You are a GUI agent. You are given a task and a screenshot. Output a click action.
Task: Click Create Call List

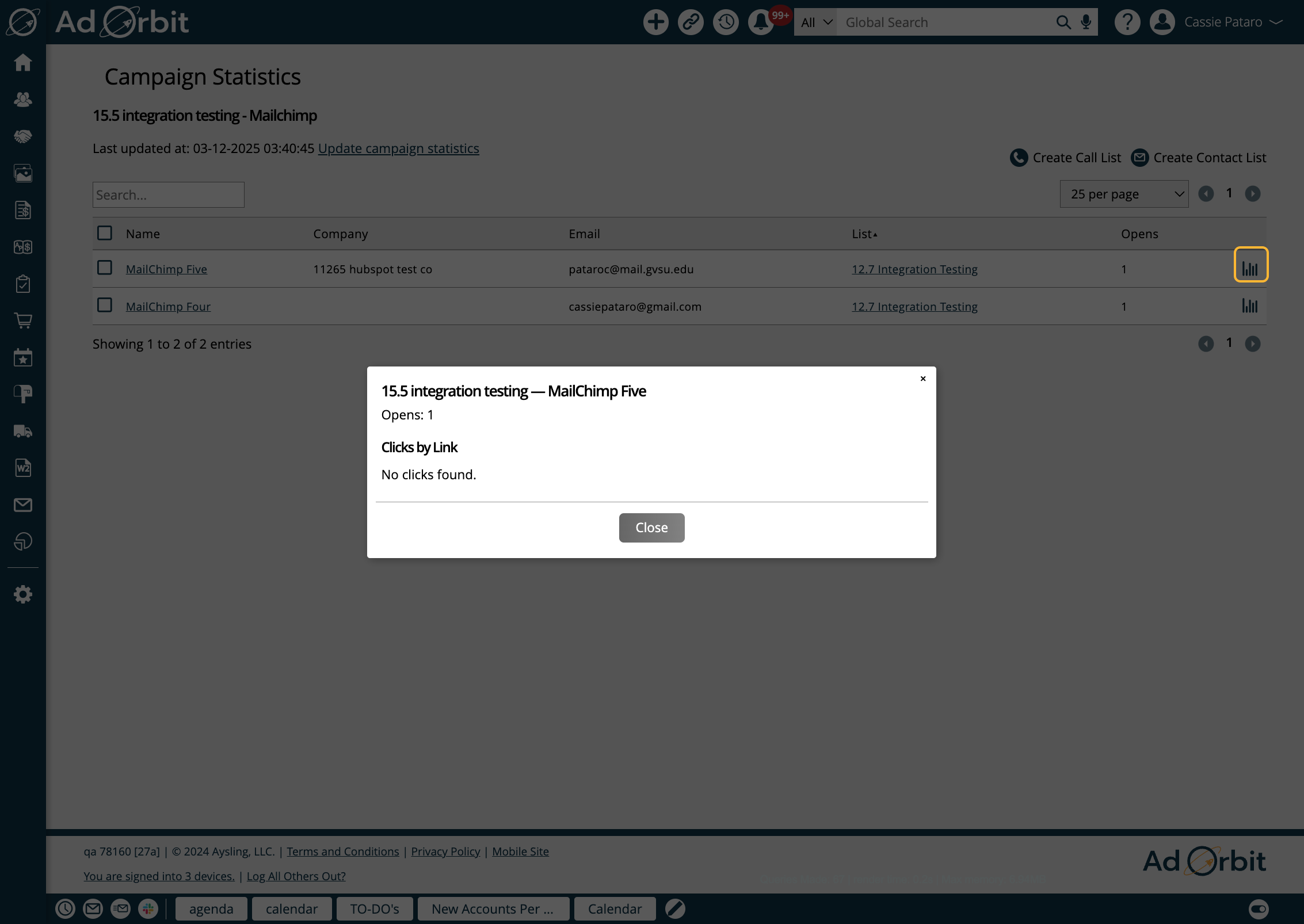click(1066, 158)
